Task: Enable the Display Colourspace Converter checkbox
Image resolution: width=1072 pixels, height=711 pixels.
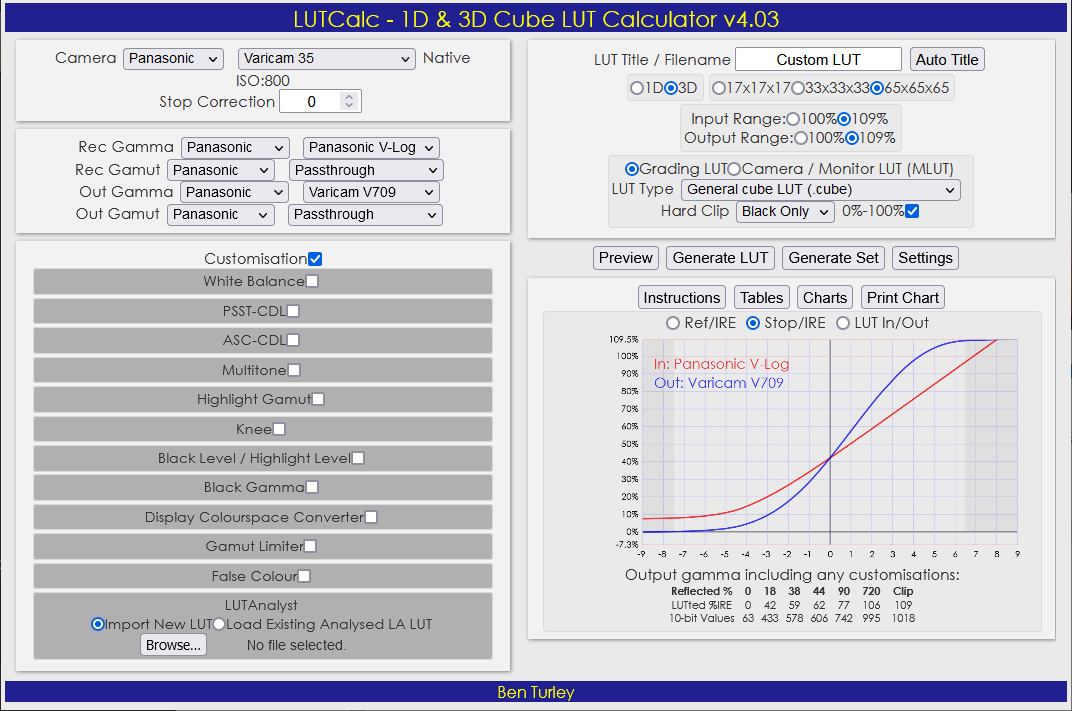Action: point(371,517)
